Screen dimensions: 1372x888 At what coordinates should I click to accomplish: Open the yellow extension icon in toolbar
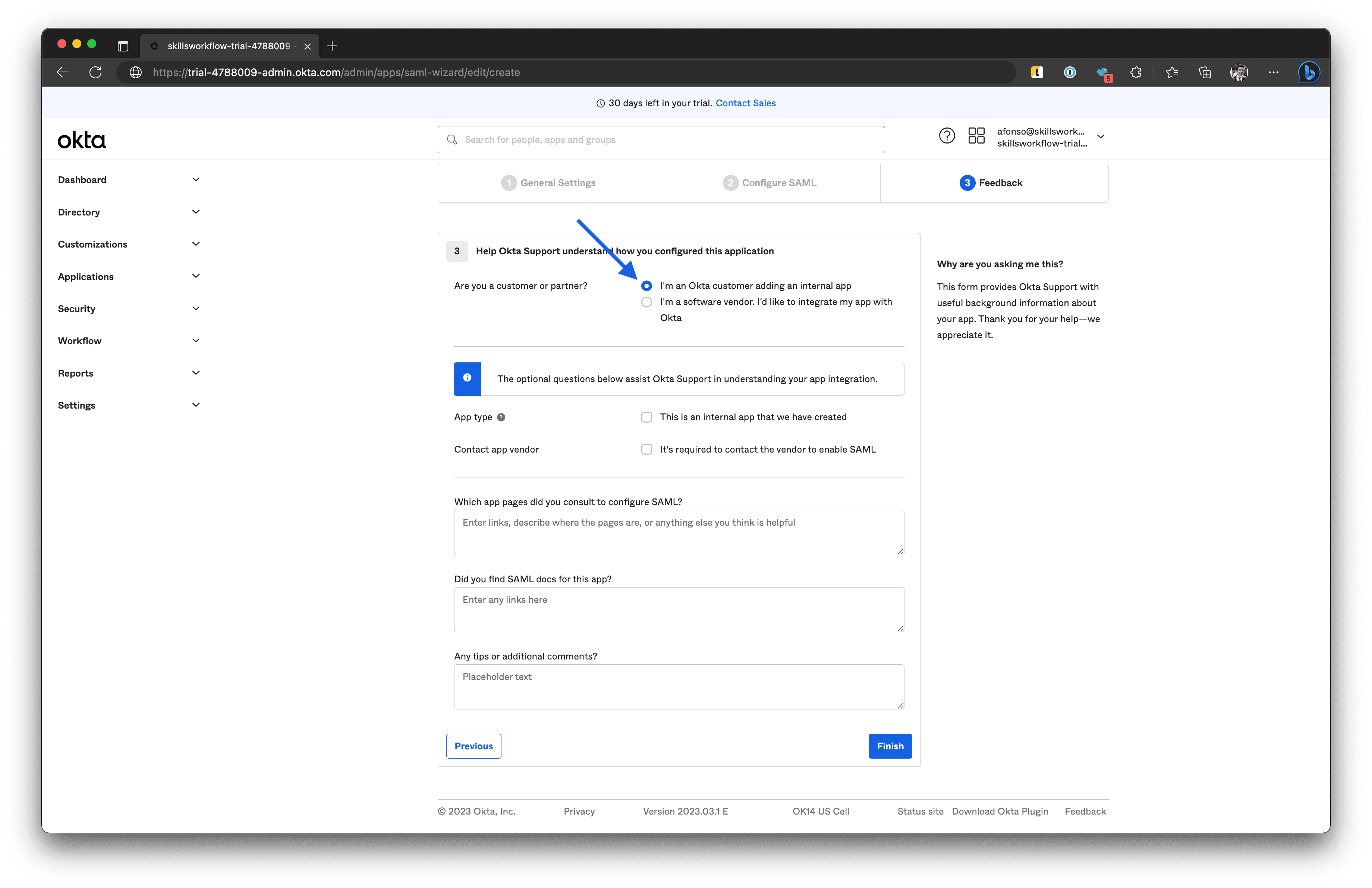(1037, 72)
